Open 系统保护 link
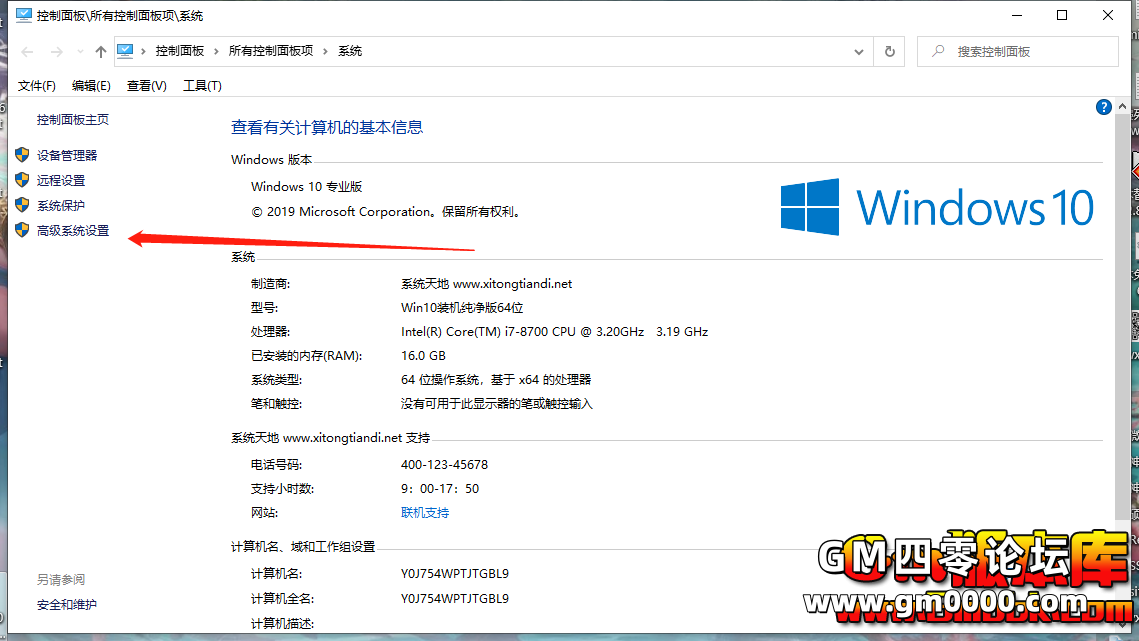Viewport: 1139px width, 641px height. (61, 206)
